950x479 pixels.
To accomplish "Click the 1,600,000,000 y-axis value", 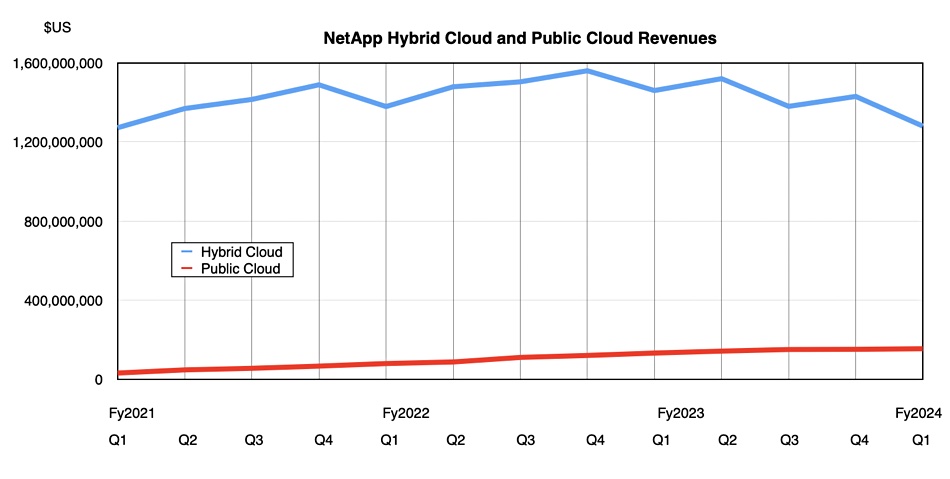I will [58, 63].
